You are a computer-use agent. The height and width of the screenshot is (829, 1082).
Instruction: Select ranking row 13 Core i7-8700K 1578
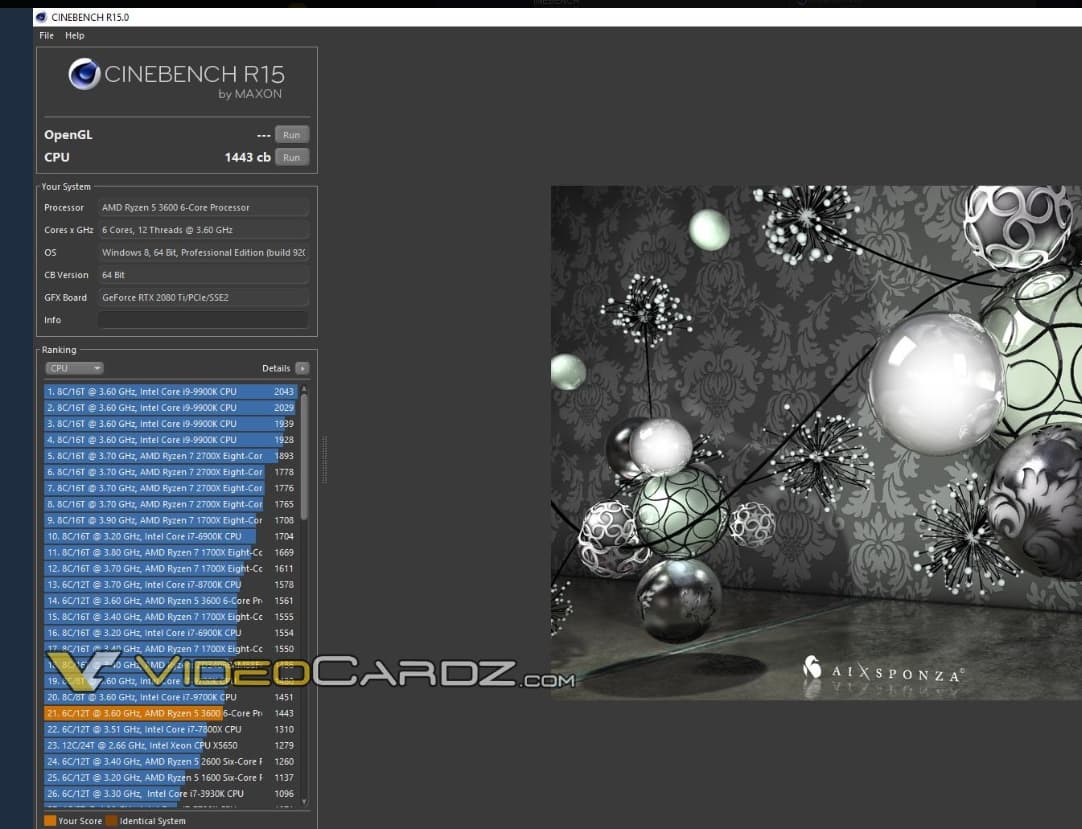tap(171, 585)
